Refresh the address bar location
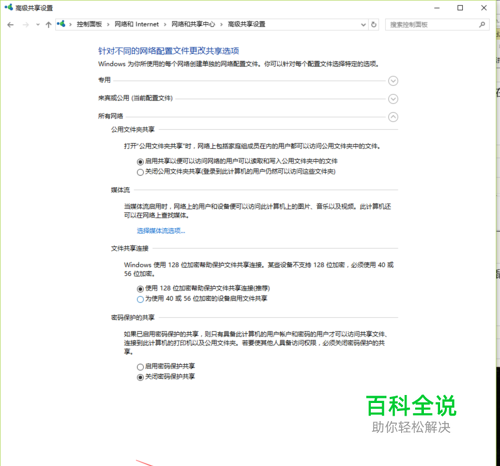Image resolution: width=500 pixels, height=466 pixels. pos(374,25)
